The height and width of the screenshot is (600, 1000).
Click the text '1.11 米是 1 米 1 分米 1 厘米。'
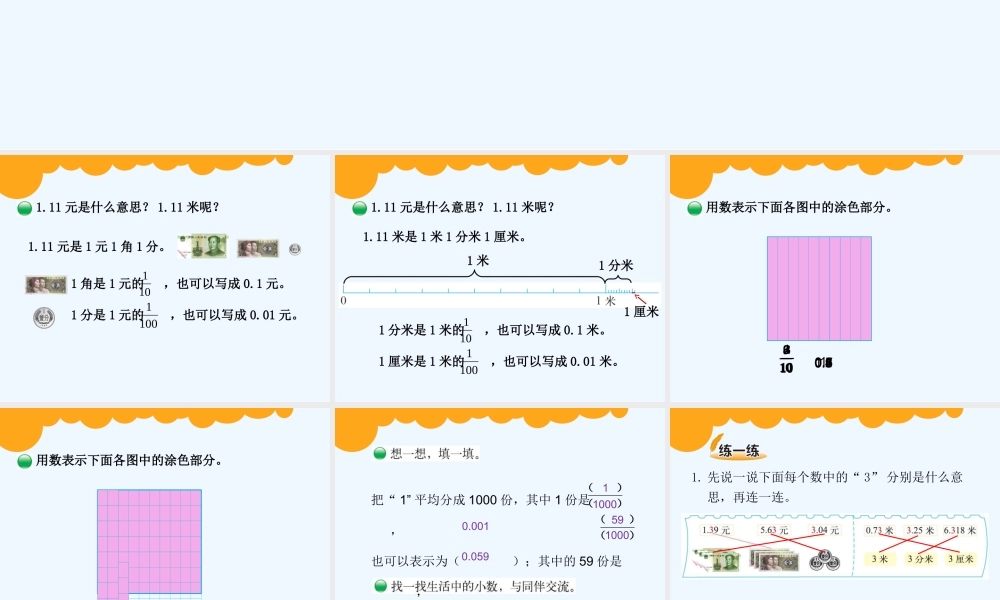tap(445, 237)
